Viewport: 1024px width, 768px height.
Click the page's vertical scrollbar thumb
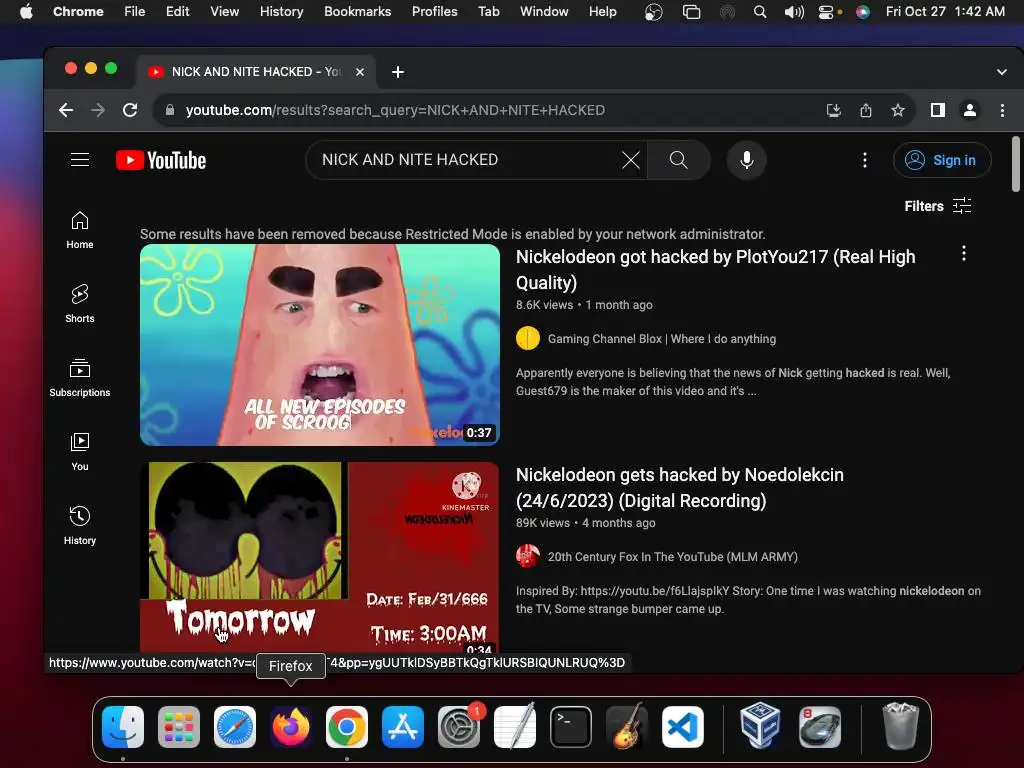(x=1016, y=164)
